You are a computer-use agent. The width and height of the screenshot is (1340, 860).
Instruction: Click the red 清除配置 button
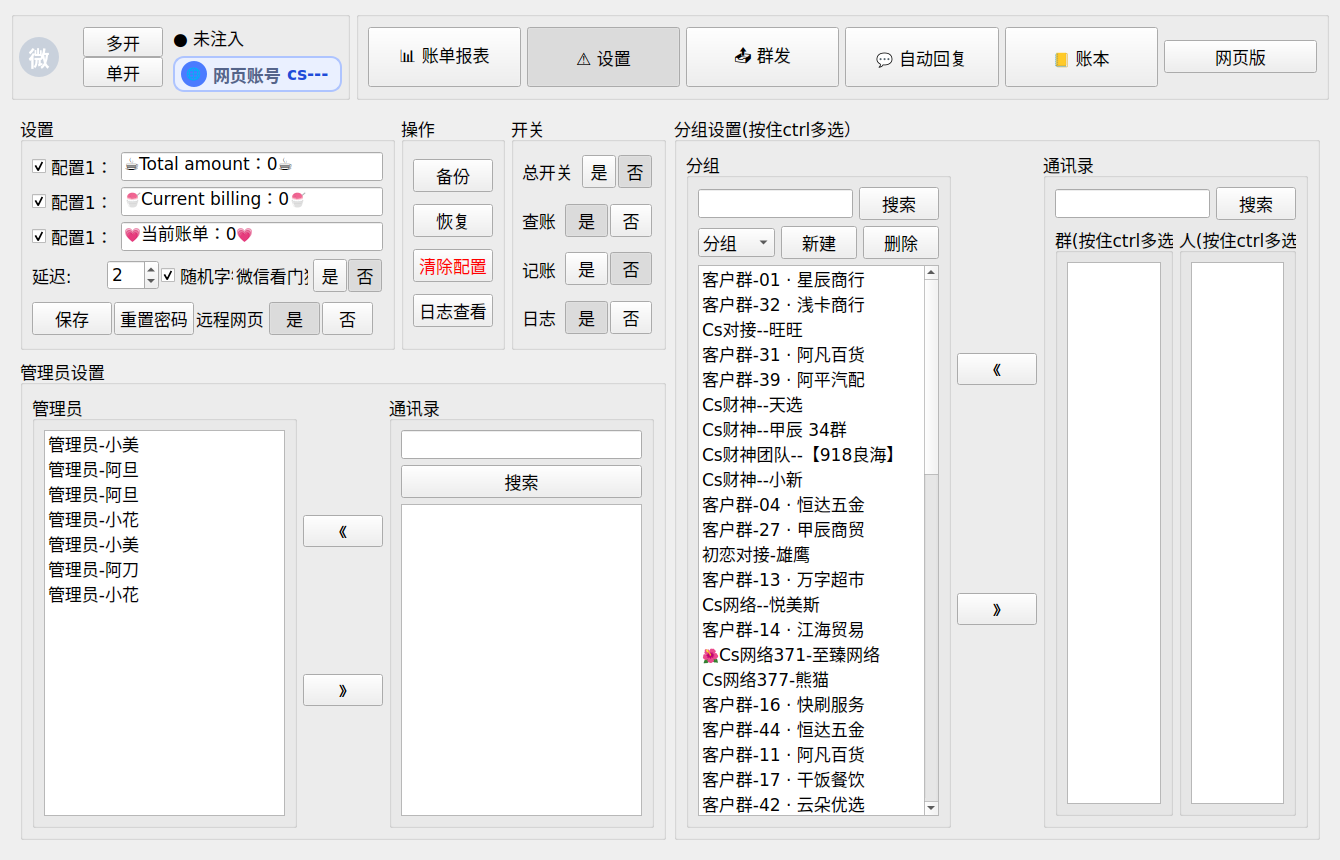(453, 266)
